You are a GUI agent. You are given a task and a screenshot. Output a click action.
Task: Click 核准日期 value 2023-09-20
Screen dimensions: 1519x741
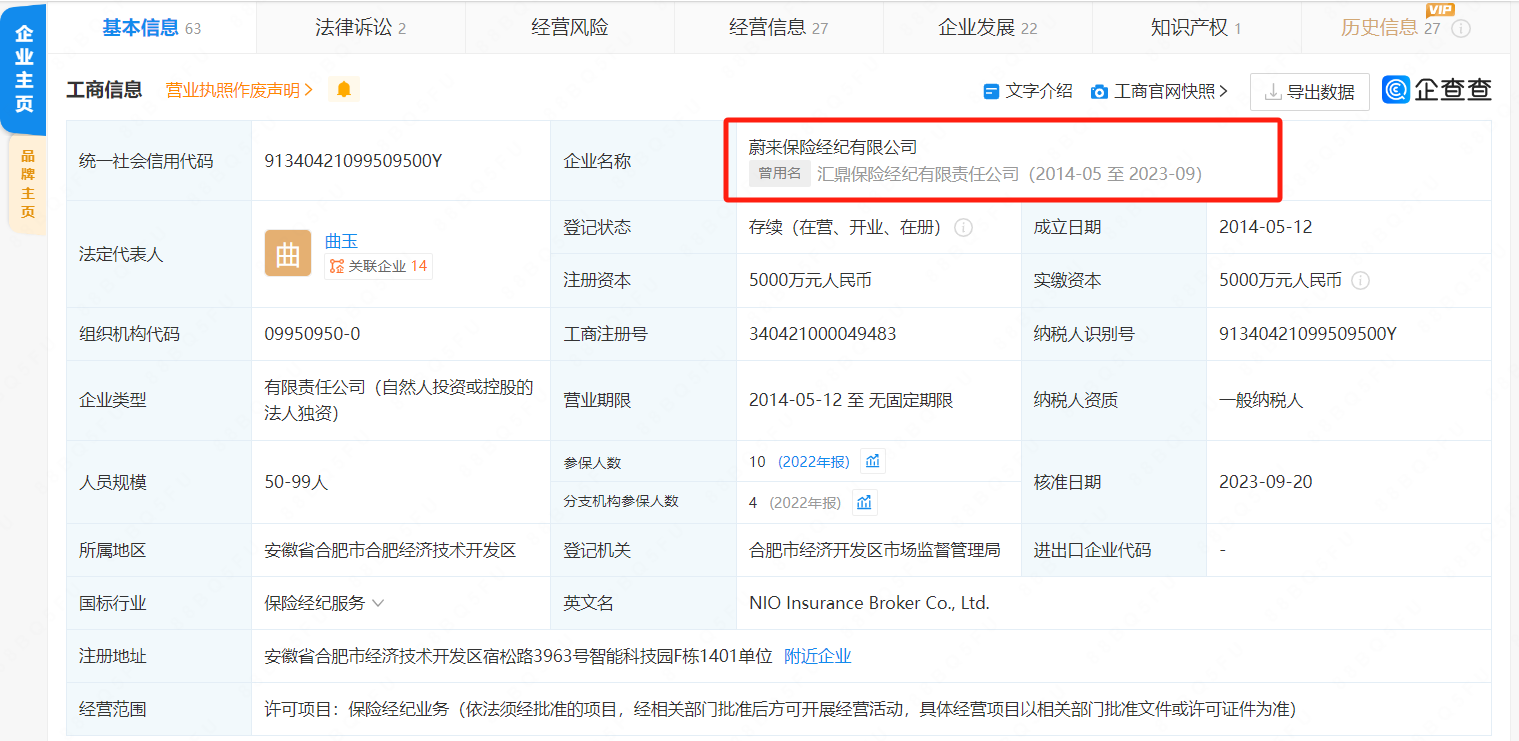(1265, 482)
